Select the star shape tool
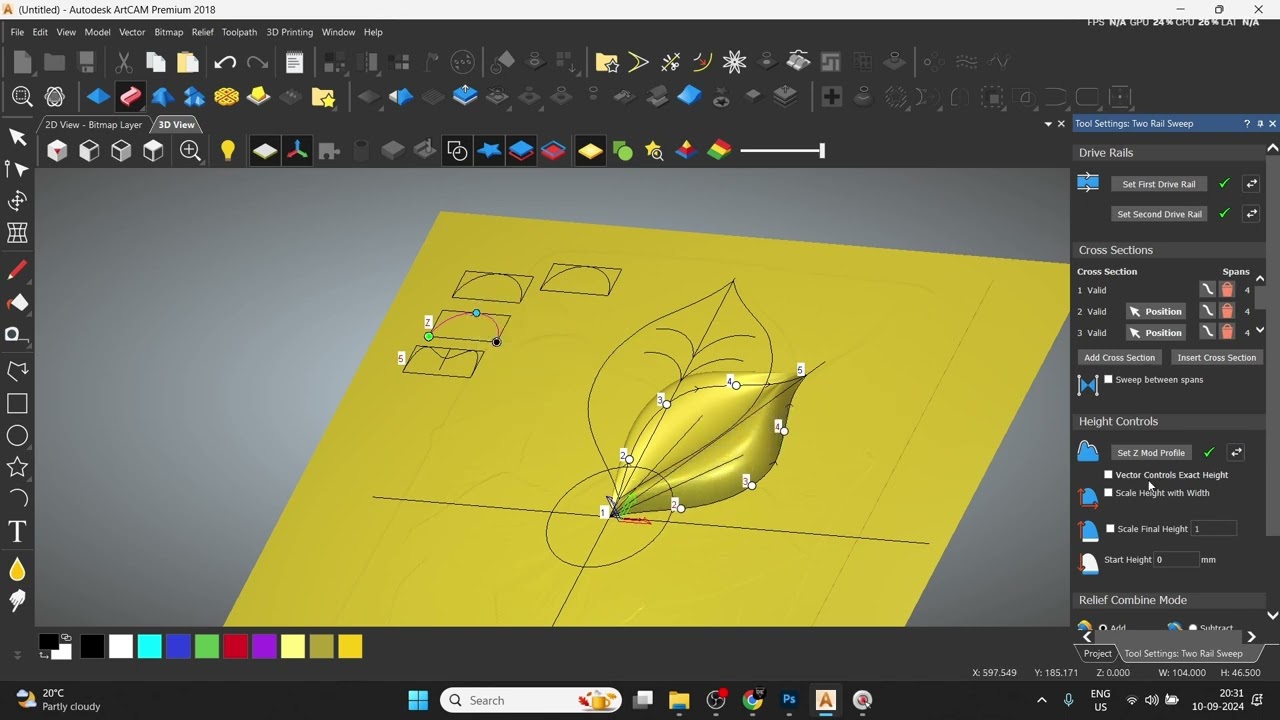The width and height of the screenshot is (1280, 720). [x=17, y=467]
